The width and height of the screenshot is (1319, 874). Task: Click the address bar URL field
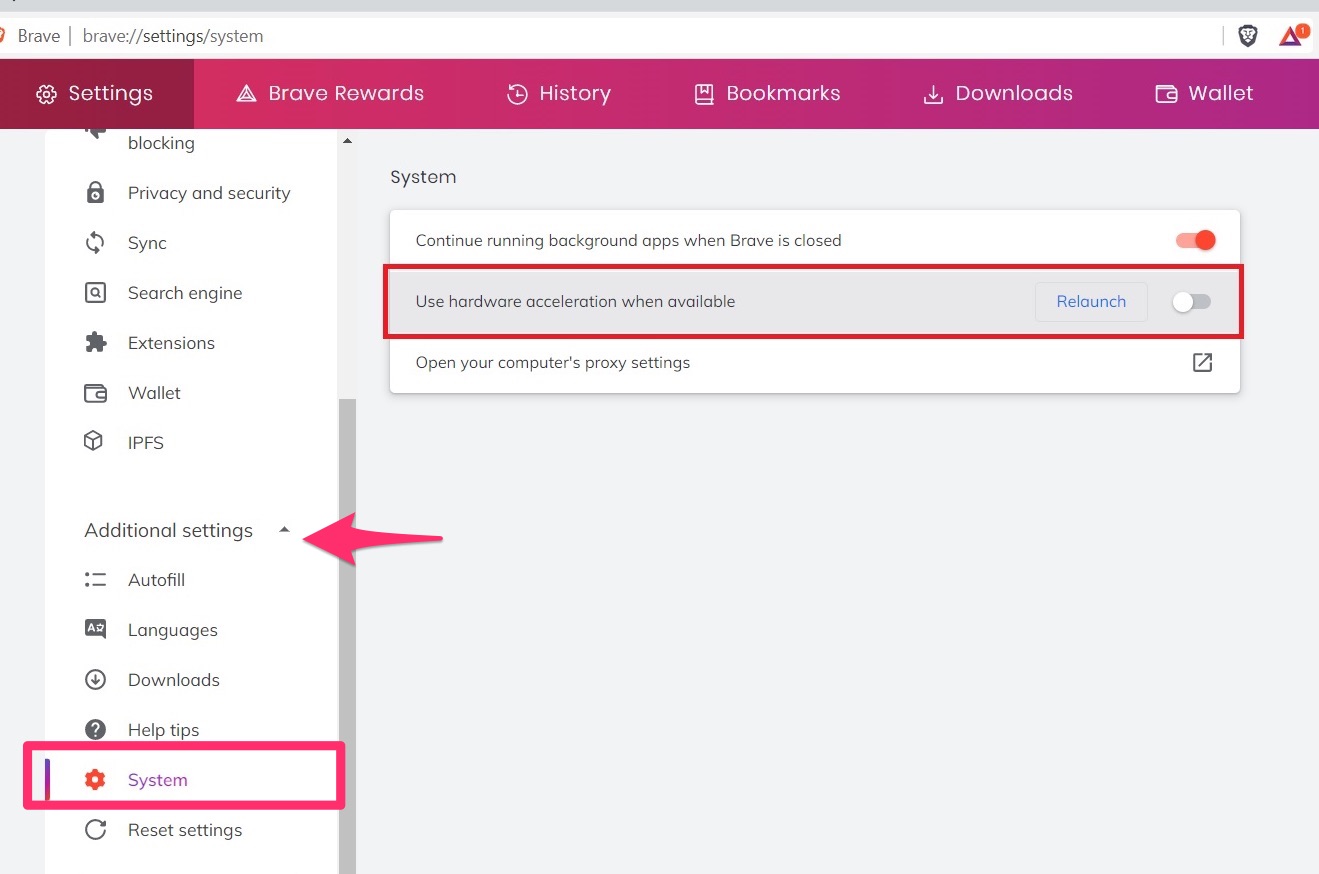pyautogui.click(x=600, y=36)
